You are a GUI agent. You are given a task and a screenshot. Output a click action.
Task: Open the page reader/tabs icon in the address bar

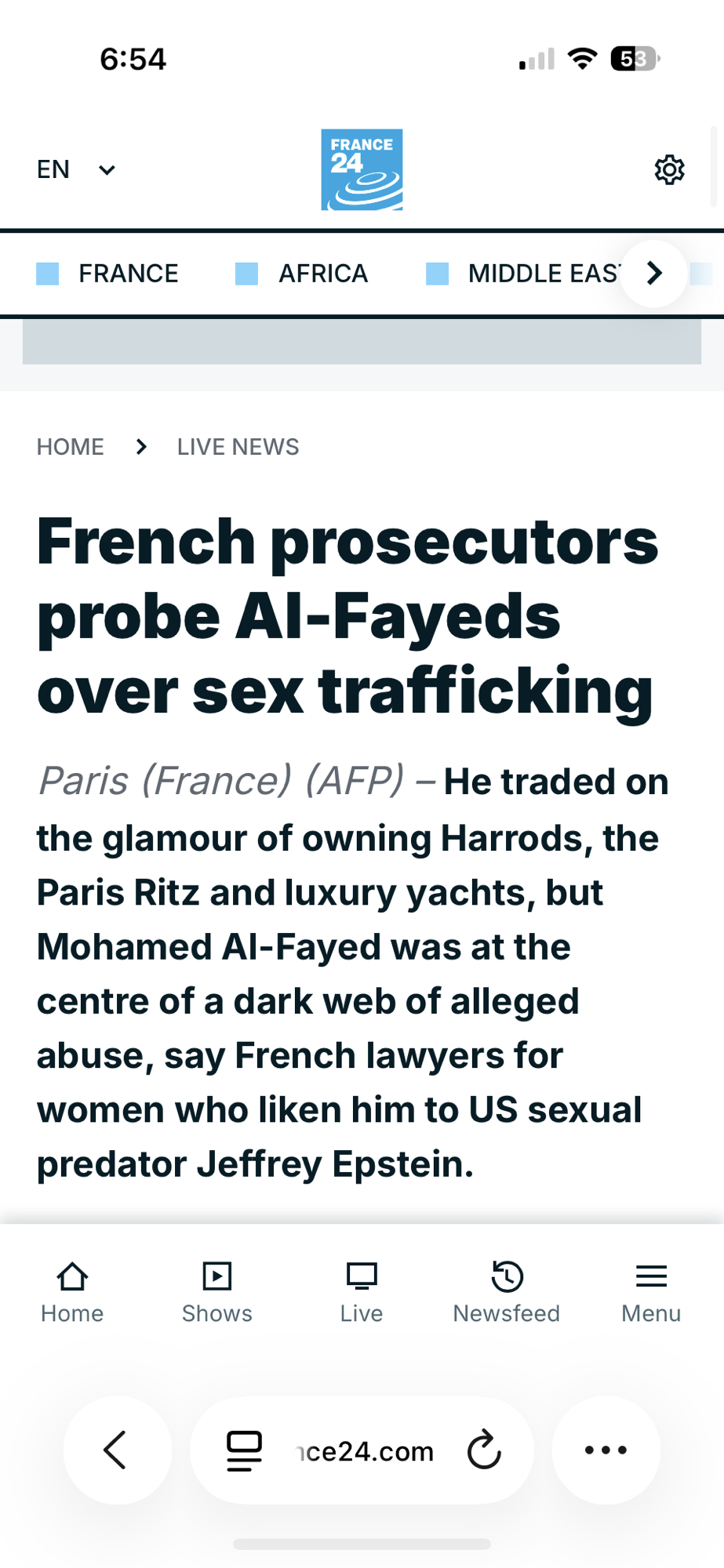coord(244,1450)
